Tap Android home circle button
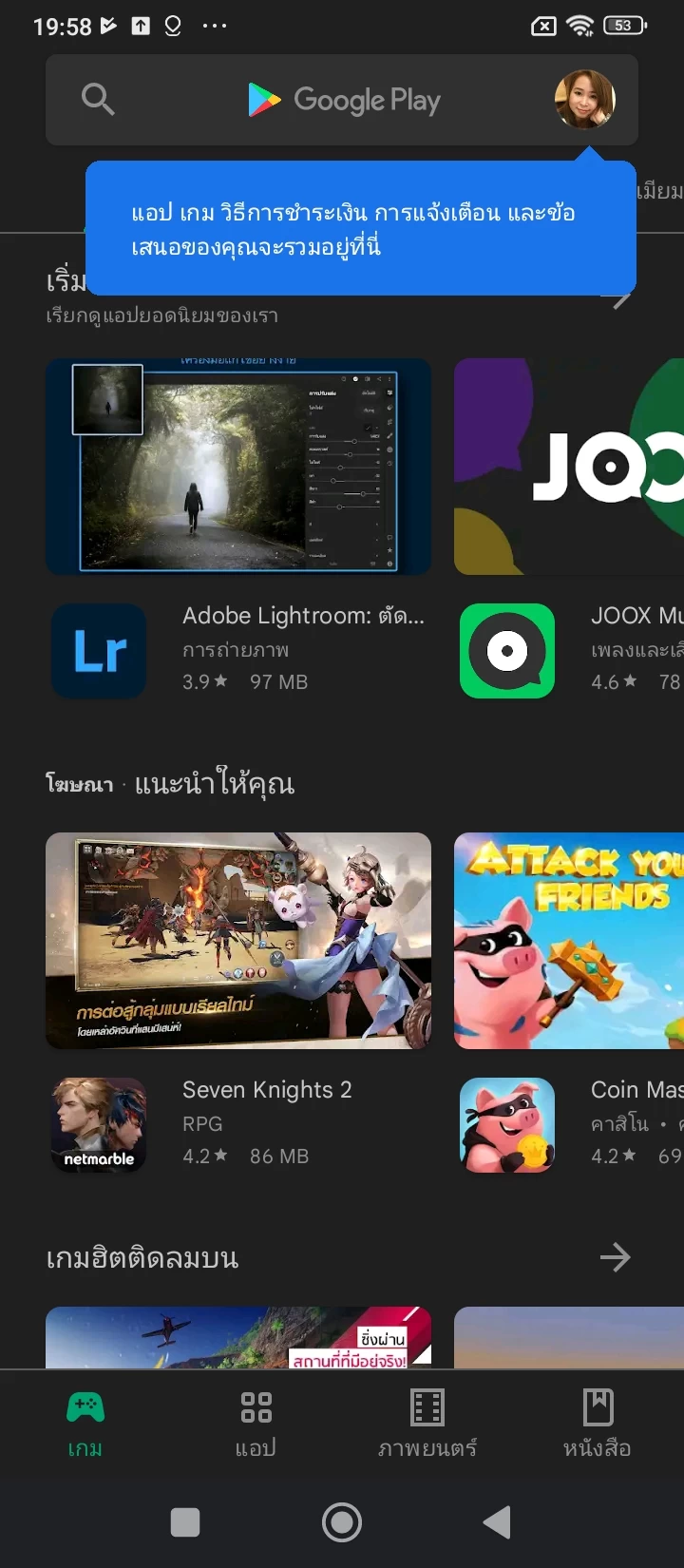This screenshot has width=684, height=1568. tap(342, 1522)
